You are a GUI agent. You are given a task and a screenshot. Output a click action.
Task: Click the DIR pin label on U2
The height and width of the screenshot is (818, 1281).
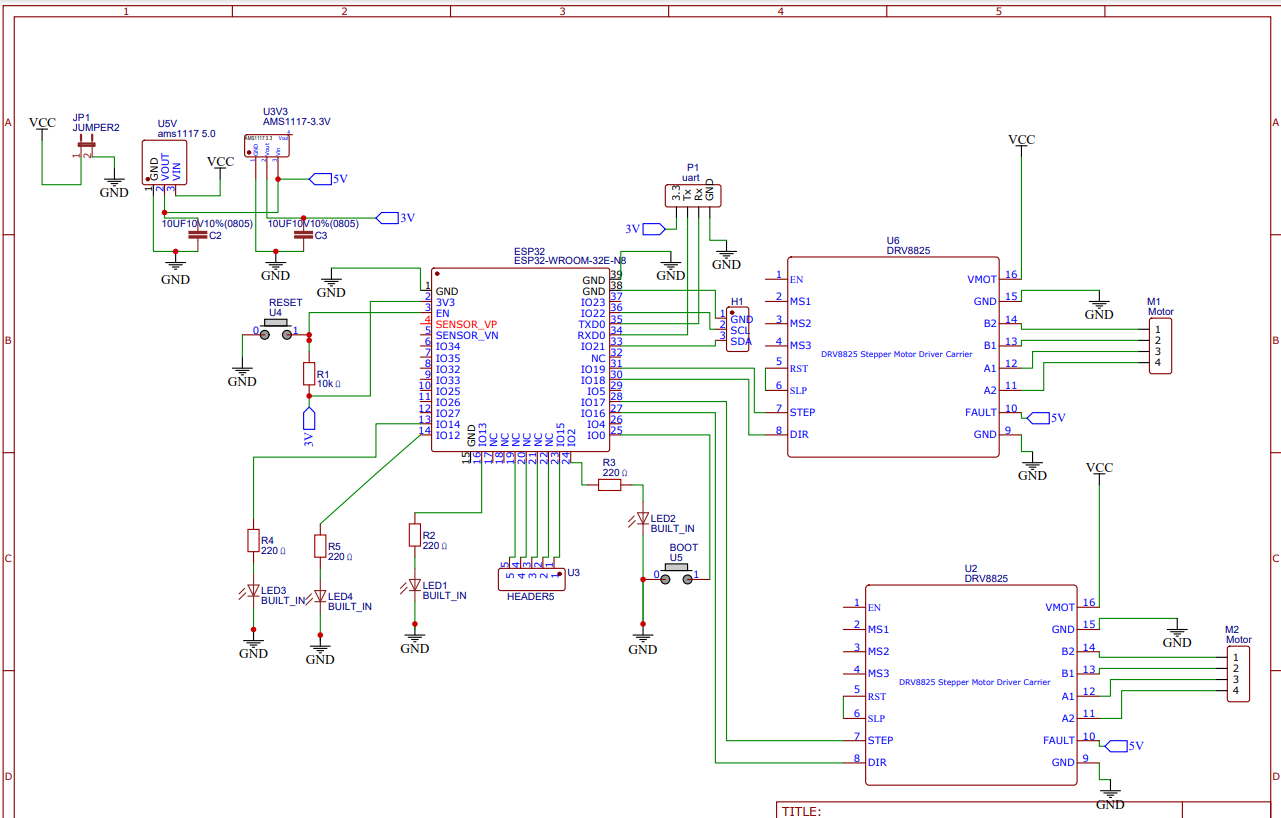[x=877, y=762]
